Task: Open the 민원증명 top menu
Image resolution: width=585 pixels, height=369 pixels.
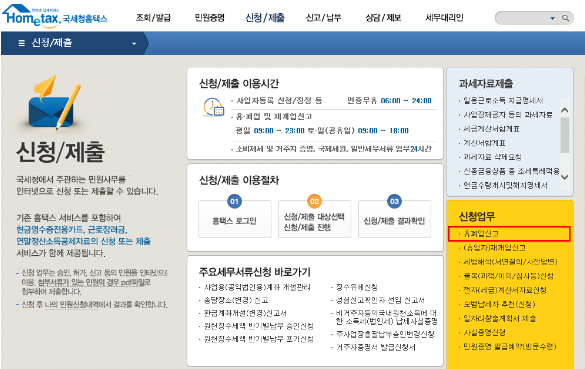Action: coord(209,18)
